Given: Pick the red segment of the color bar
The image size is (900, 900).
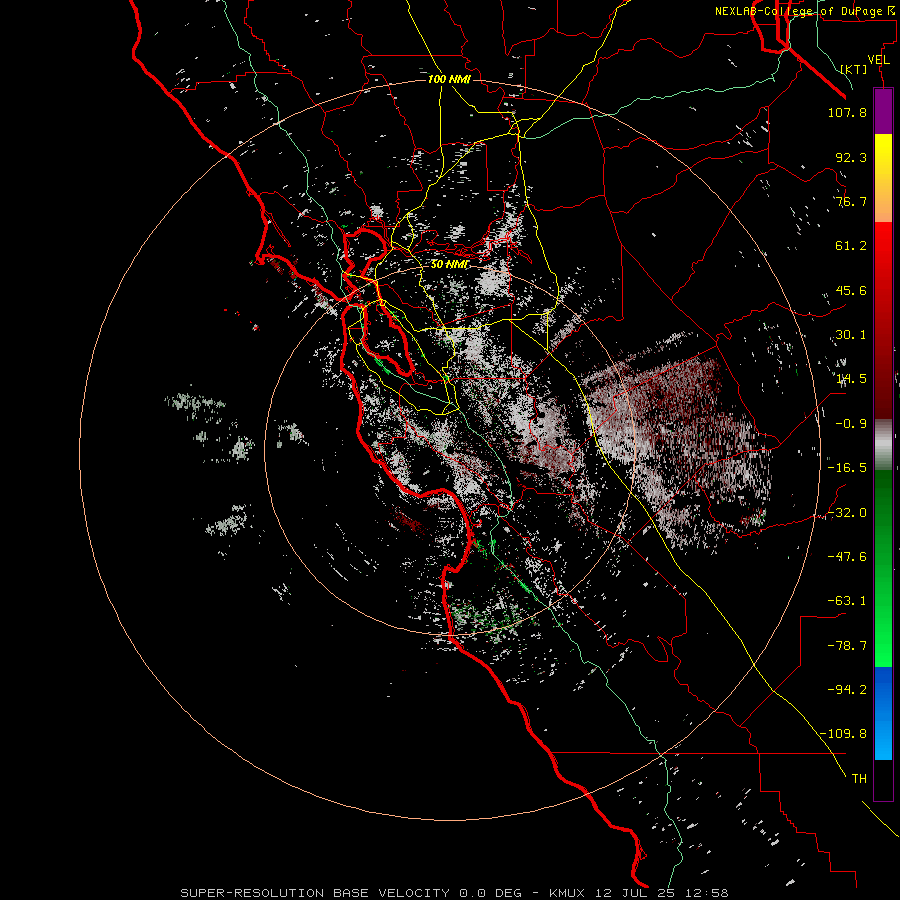Looking at the screenshot, I should (883, 320).
